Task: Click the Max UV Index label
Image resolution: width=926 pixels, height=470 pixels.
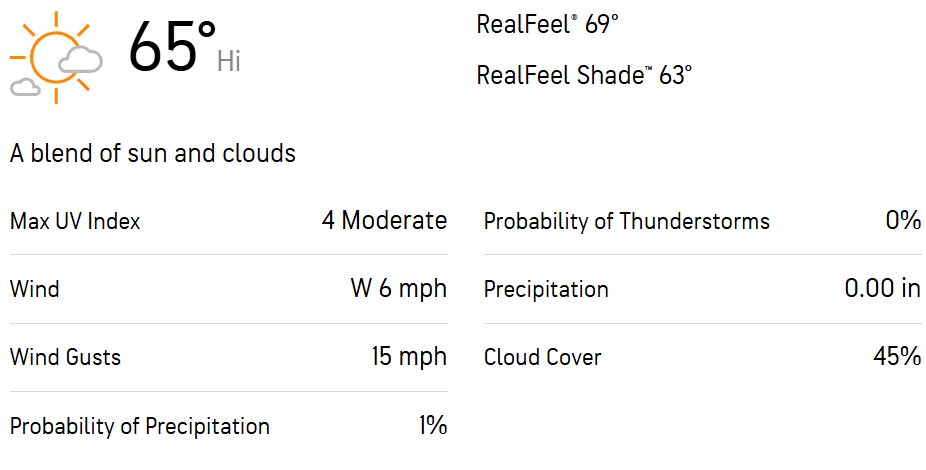Action: [75, 221]
